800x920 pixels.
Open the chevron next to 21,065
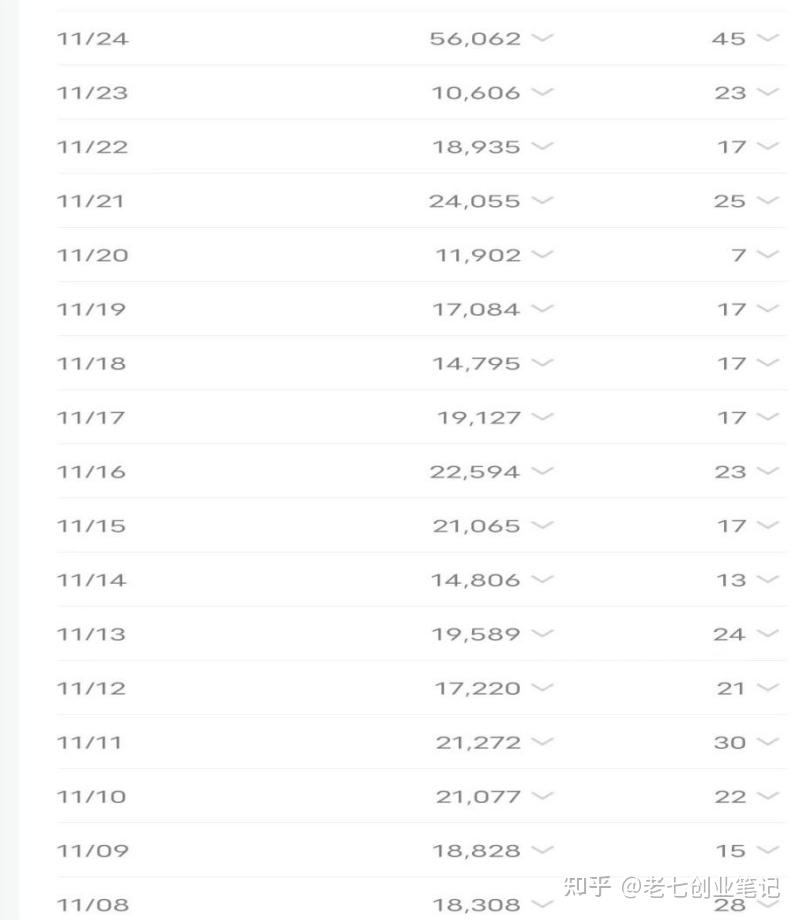542,525
